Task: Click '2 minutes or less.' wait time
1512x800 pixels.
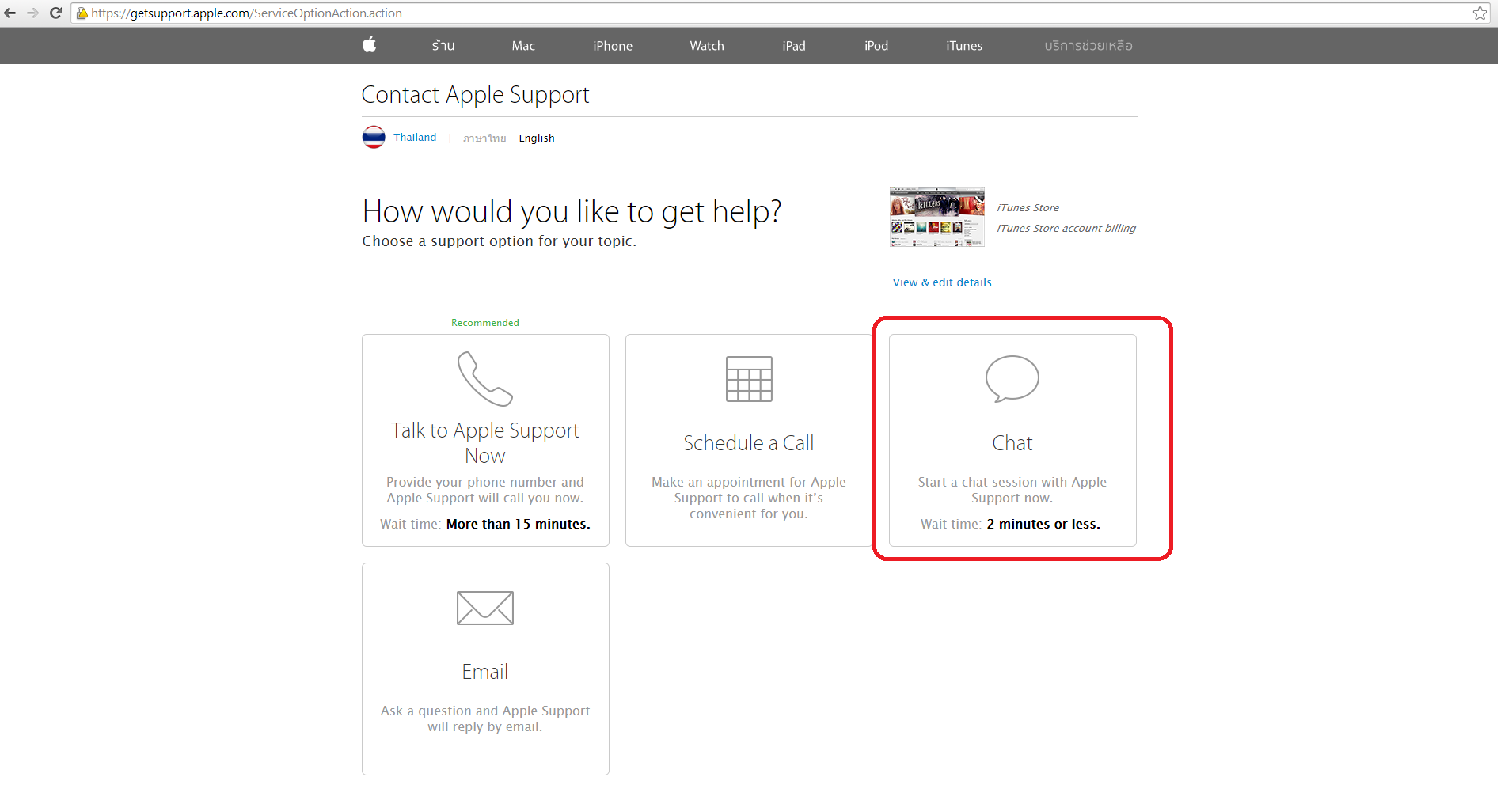Action: pyautogui.click(x=1043, y=525)
